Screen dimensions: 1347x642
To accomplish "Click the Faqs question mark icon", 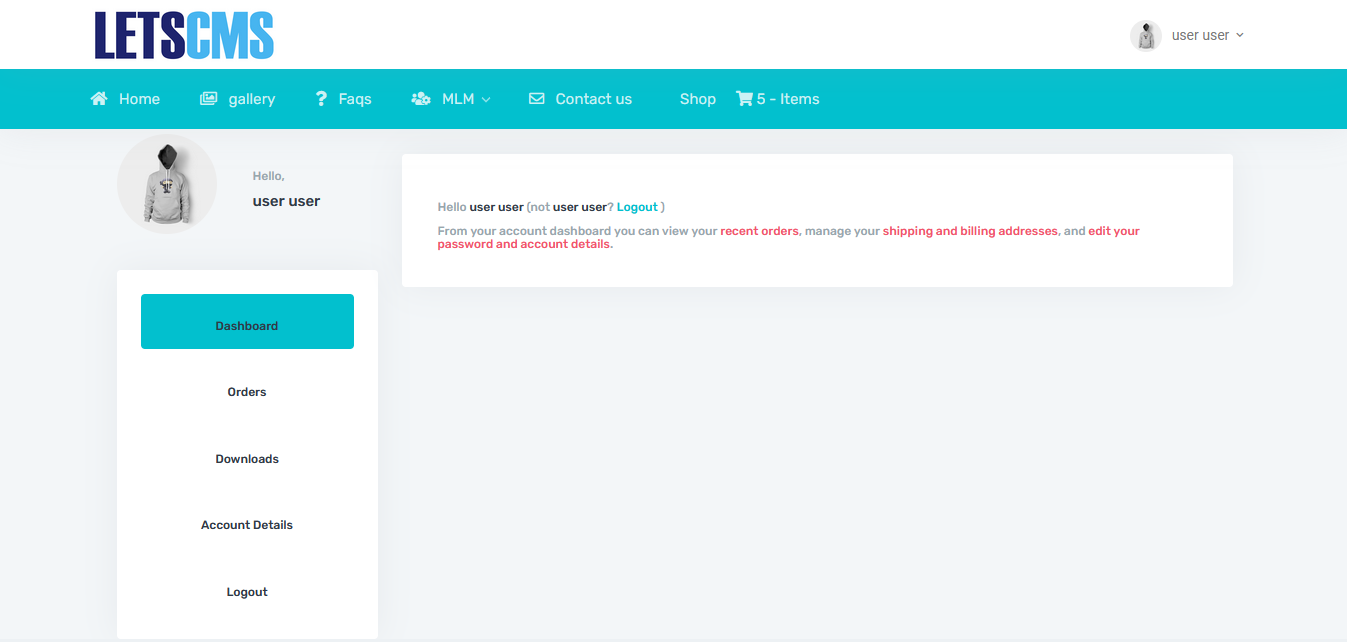I will (321, 99).
